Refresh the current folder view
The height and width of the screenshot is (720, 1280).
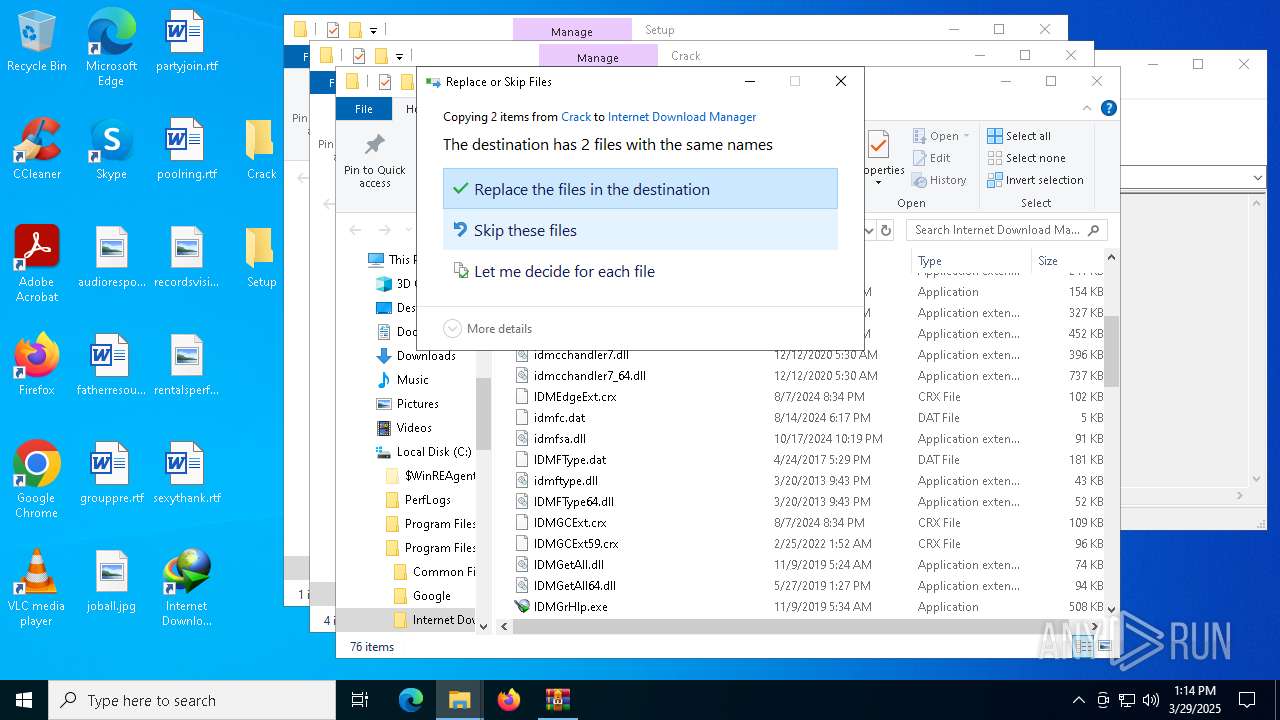(x=886, y=230)
